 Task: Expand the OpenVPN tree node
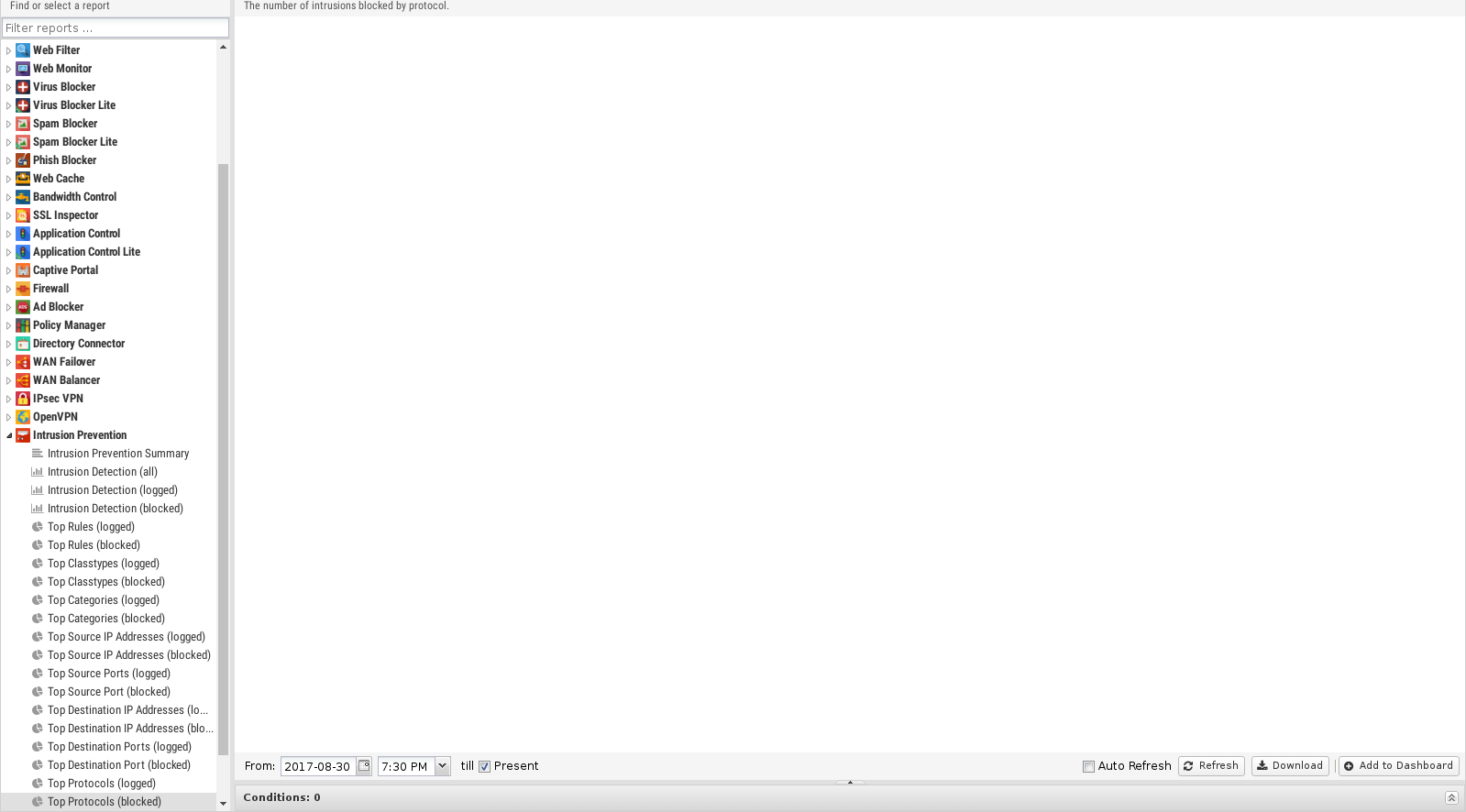8,417
